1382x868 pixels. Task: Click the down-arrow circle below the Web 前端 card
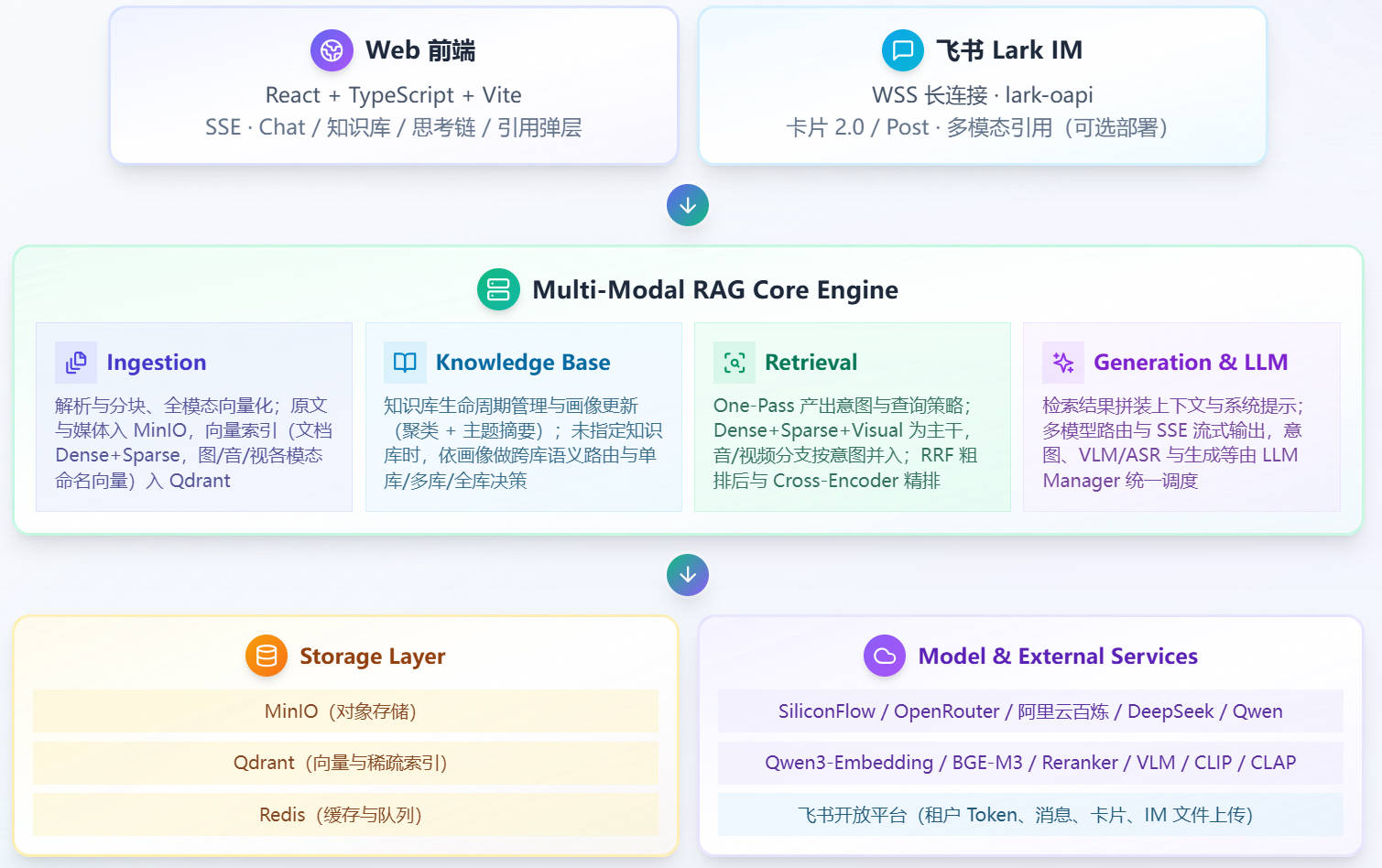pos(688,205)
